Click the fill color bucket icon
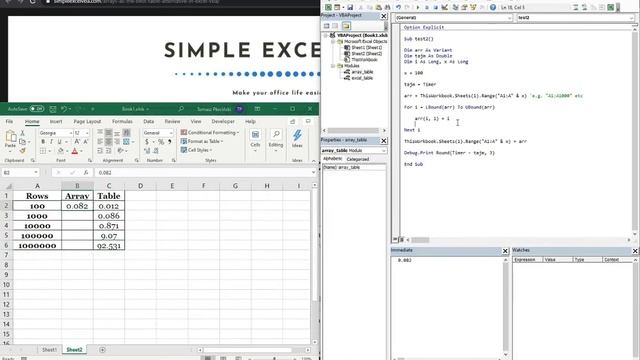This screenshot has width=640, height=360. click(60, 151)
